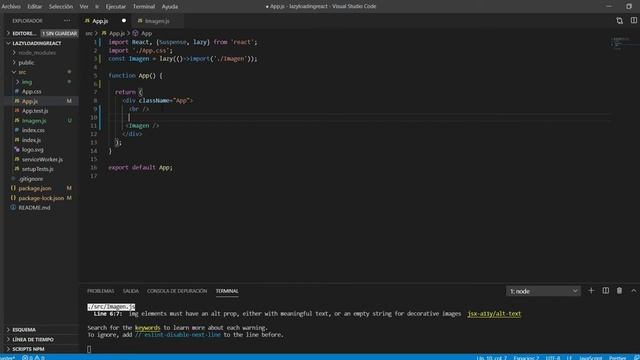This screenshot has width=640, height=360.
Task: Open App.css file in explorer
Action: click(x=31, y=92)
